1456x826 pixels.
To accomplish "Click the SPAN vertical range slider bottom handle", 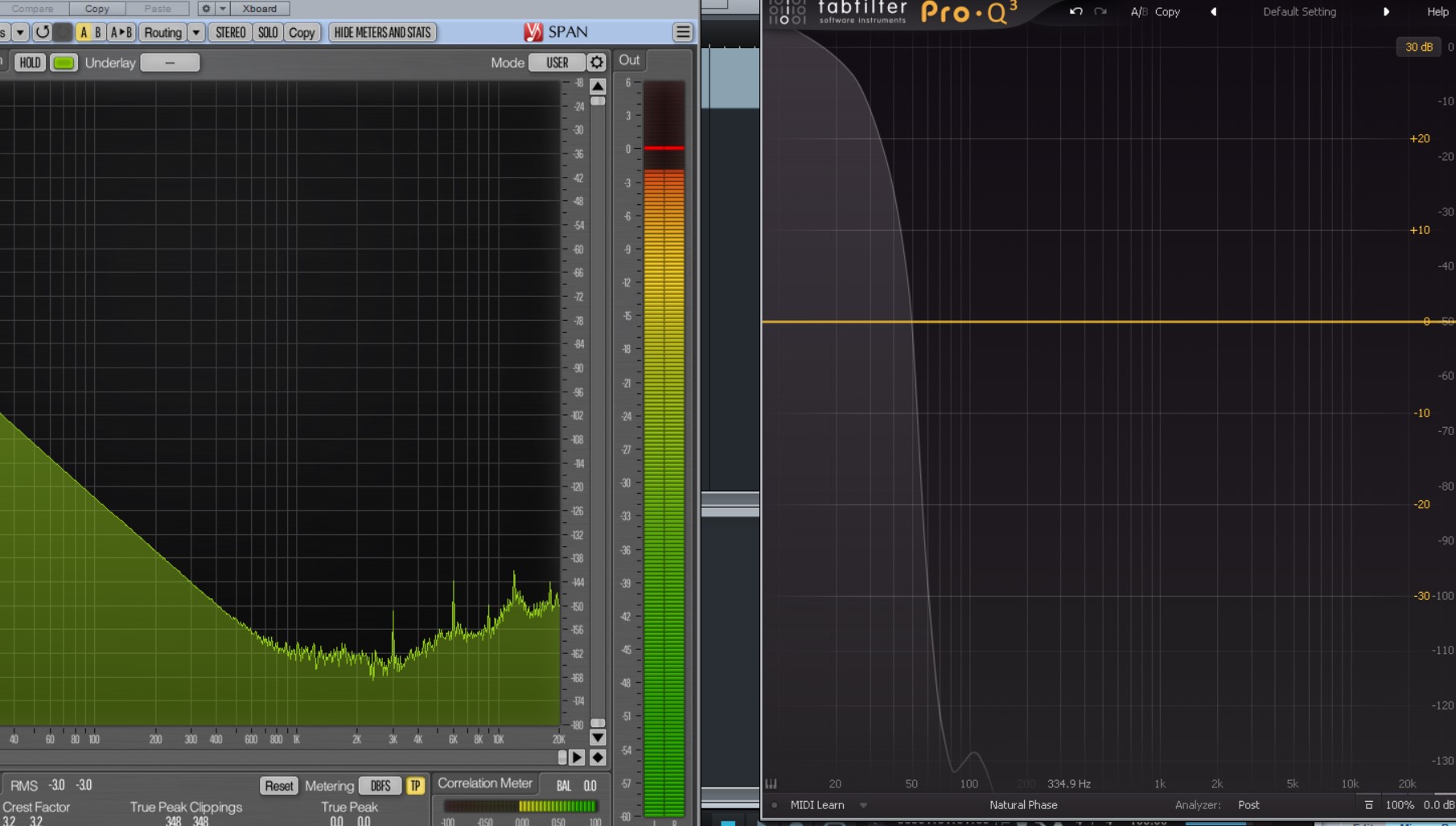I will click(598, 723).
